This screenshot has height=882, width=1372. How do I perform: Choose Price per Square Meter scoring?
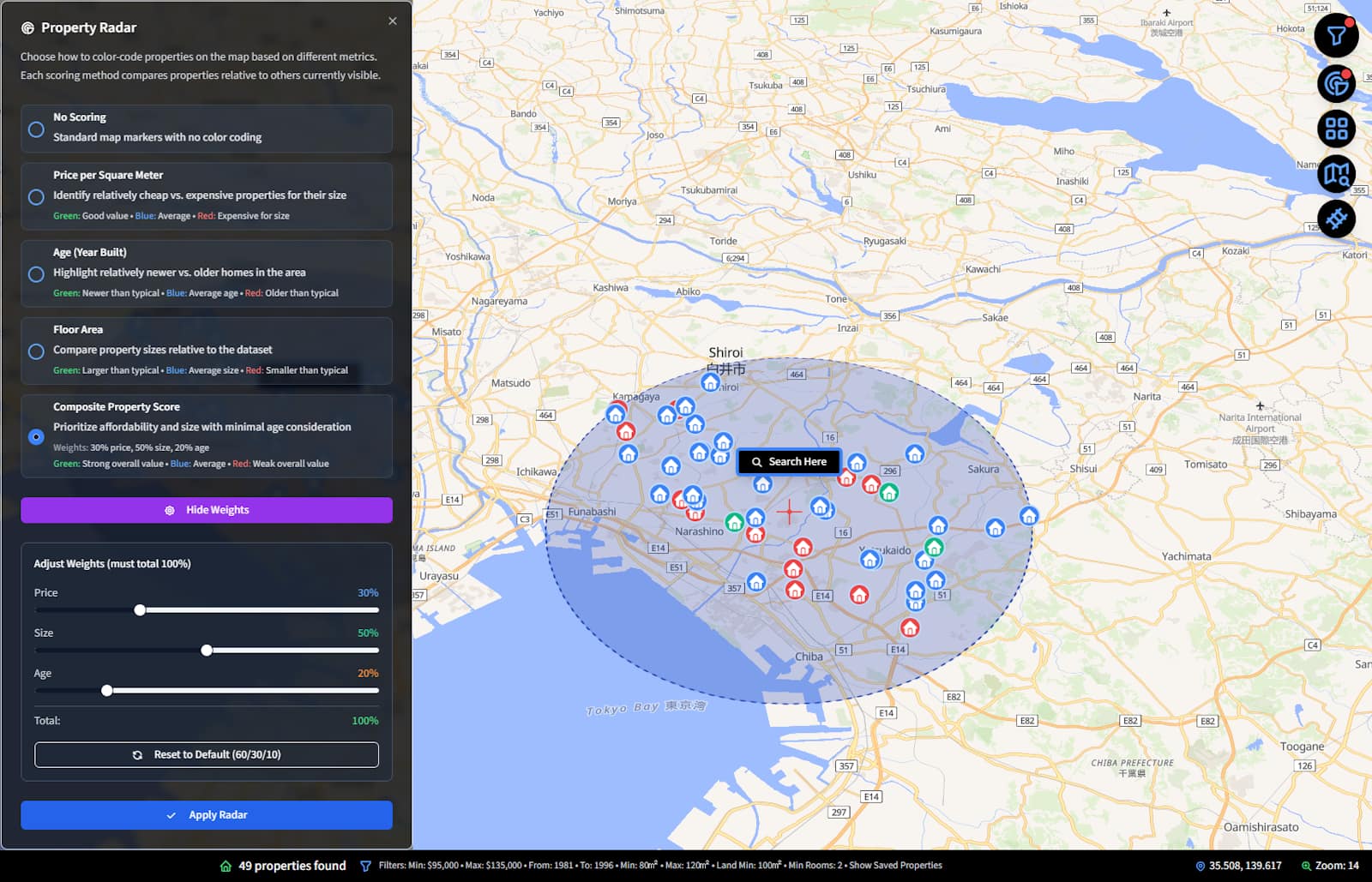pos(36,196)
